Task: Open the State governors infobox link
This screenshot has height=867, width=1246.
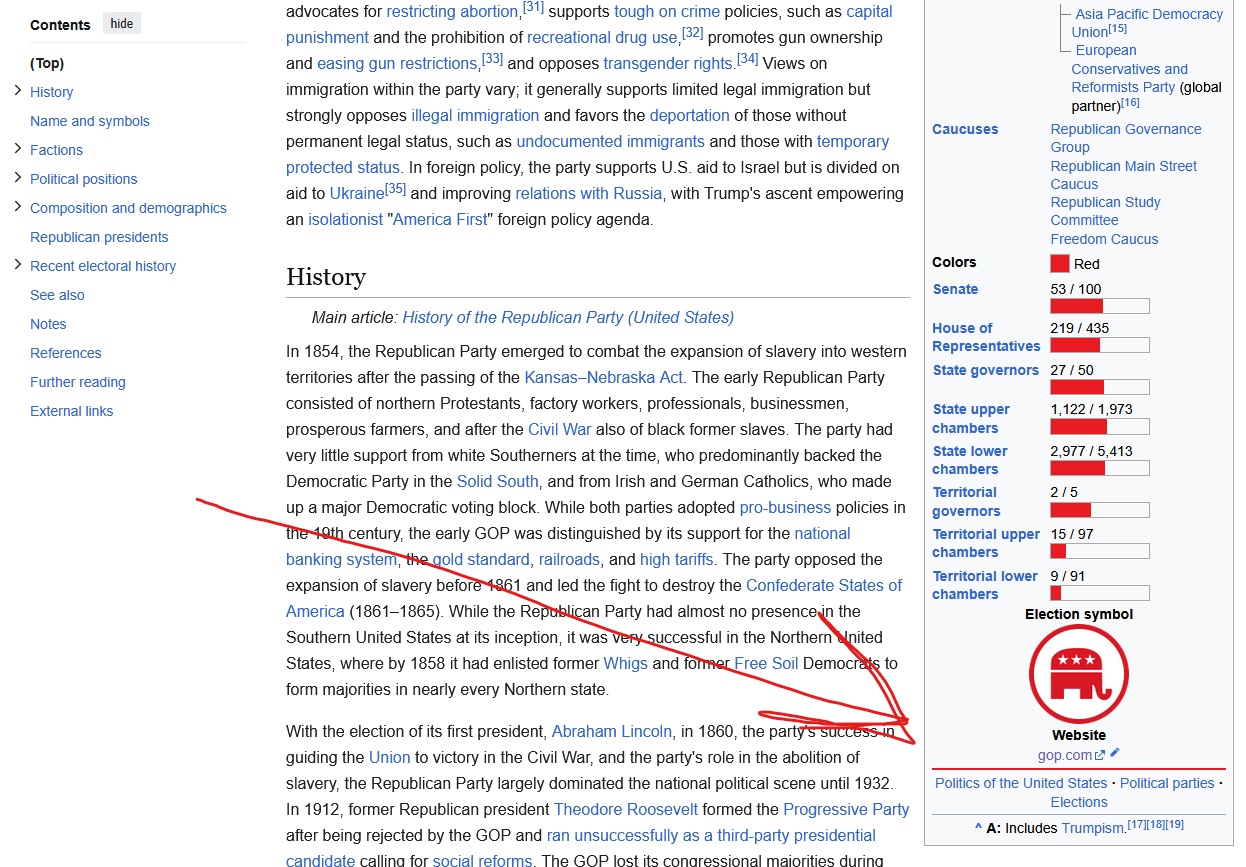Action: click(986, 370)
